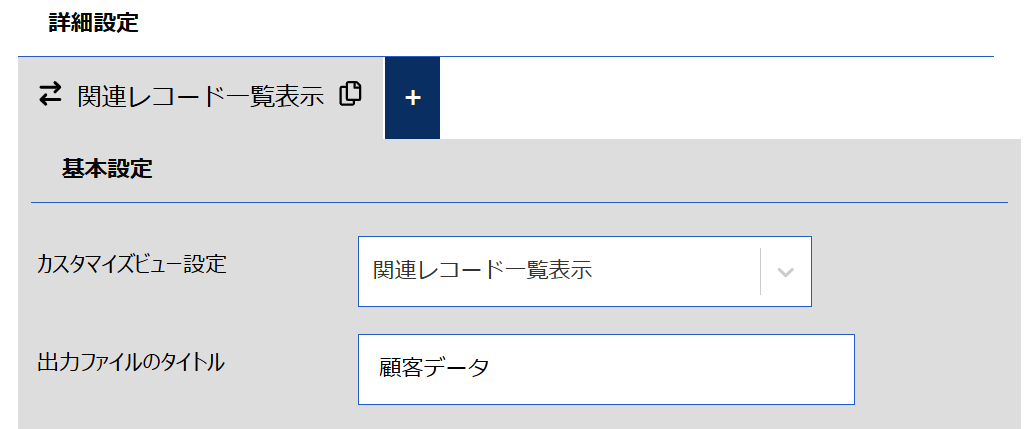Click the カスタマイズビュー設定 label

132,265
